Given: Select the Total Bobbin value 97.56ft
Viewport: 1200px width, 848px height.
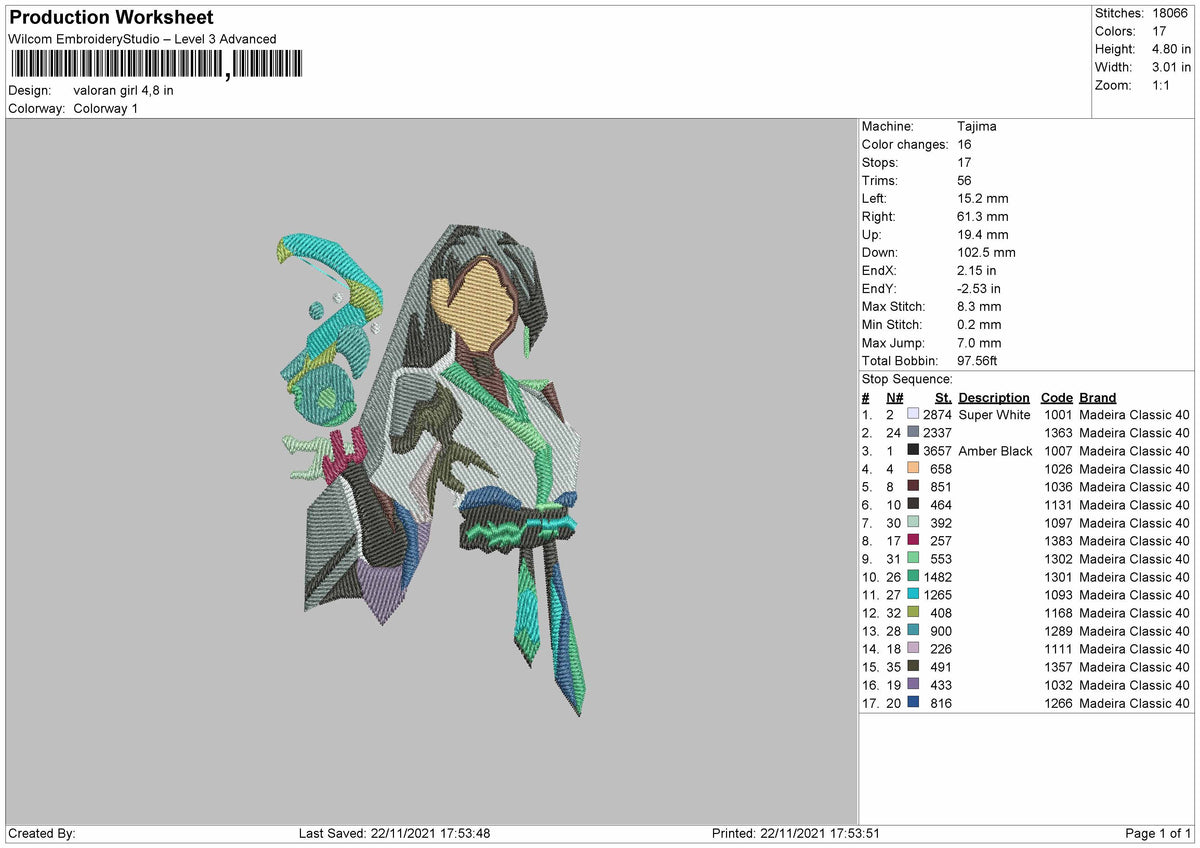Looking at the screenshot, I should click(x=977, y=360).
